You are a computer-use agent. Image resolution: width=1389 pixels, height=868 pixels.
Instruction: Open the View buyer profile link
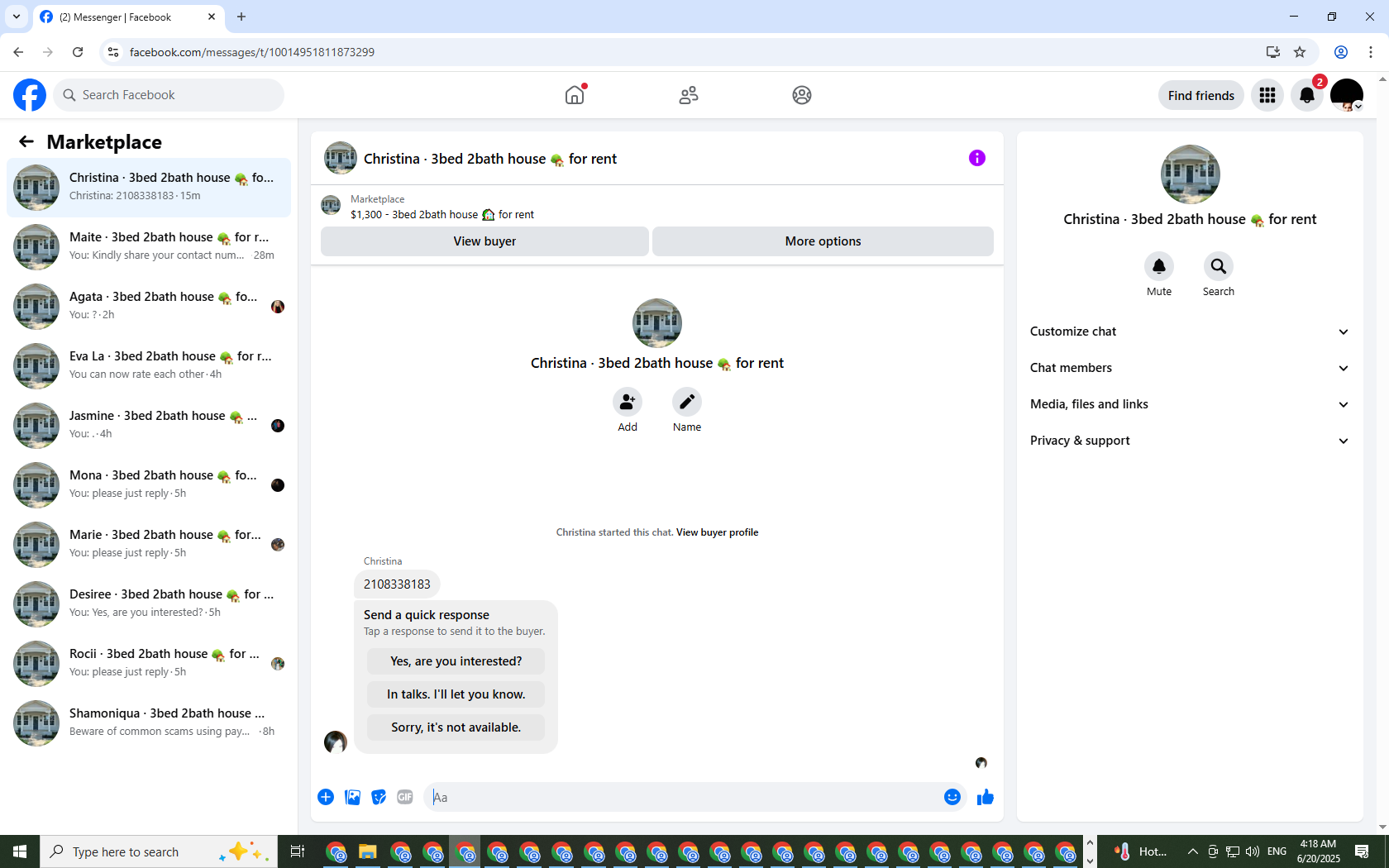click(717, 532)
